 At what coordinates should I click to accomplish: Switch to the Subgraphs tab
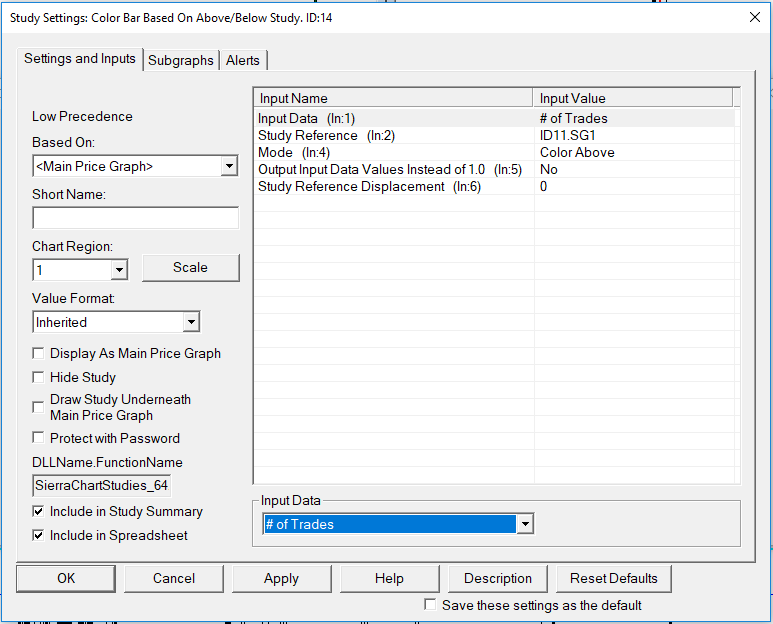tap(180, 60)
